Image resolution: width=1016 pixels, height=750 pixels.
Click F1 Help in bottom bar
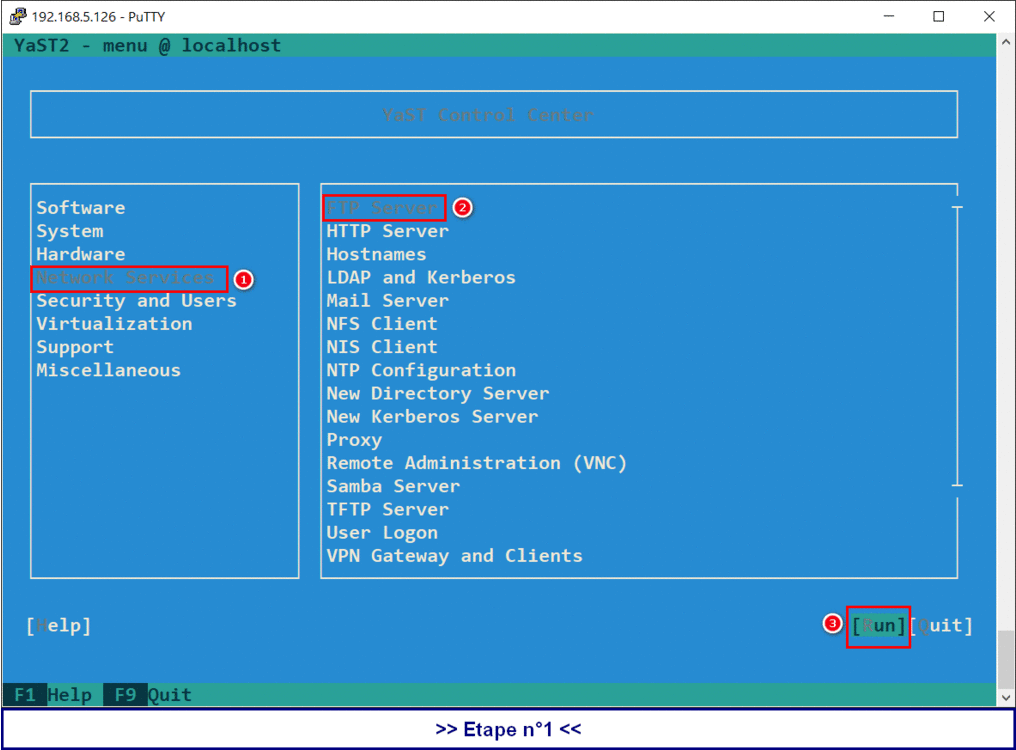click(x=47, y=696)
